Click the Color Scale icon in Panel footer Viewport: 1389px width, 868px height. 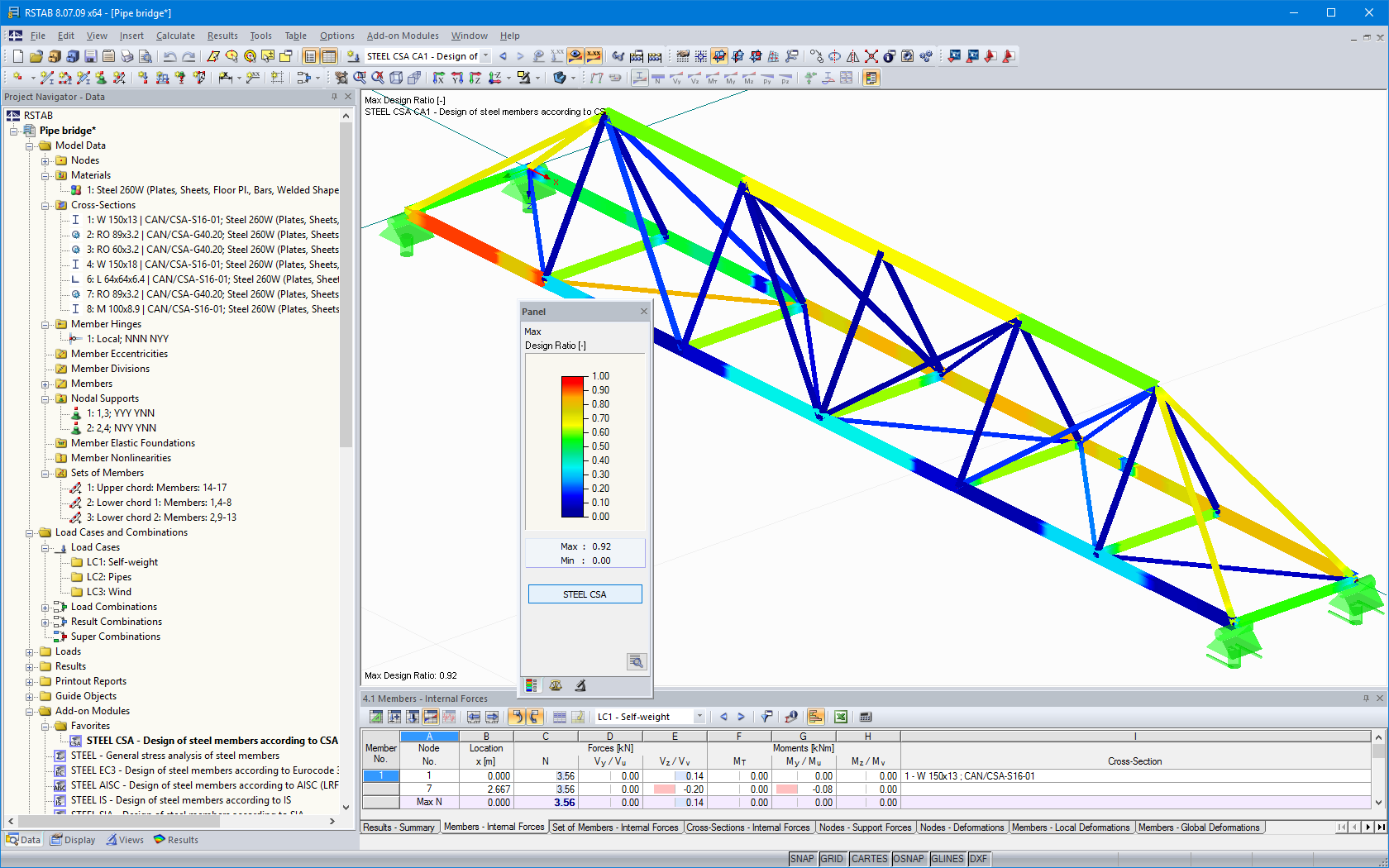click(531, 685)
